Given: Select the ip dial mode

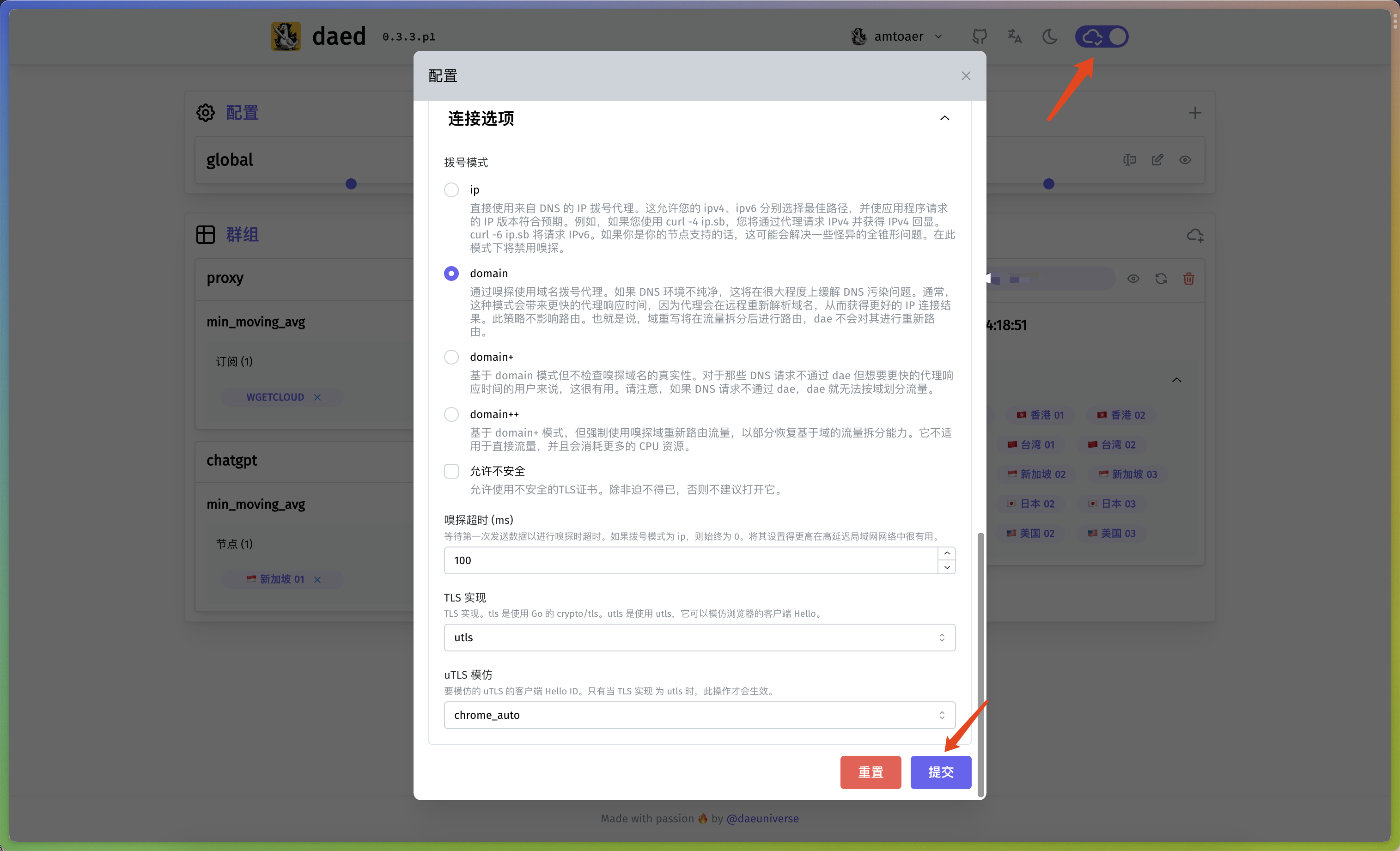Looking at the screenshot, I should point(451,190).
